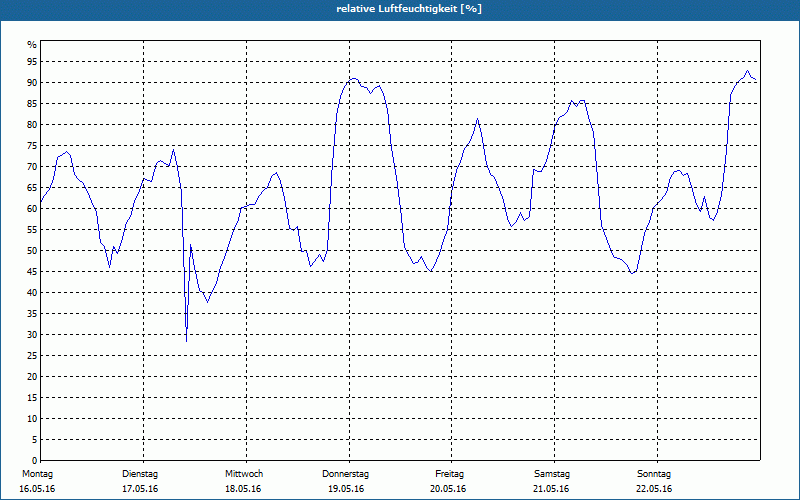Click the '40' y-axis value
Screen dimensions: 800x500
32,292
